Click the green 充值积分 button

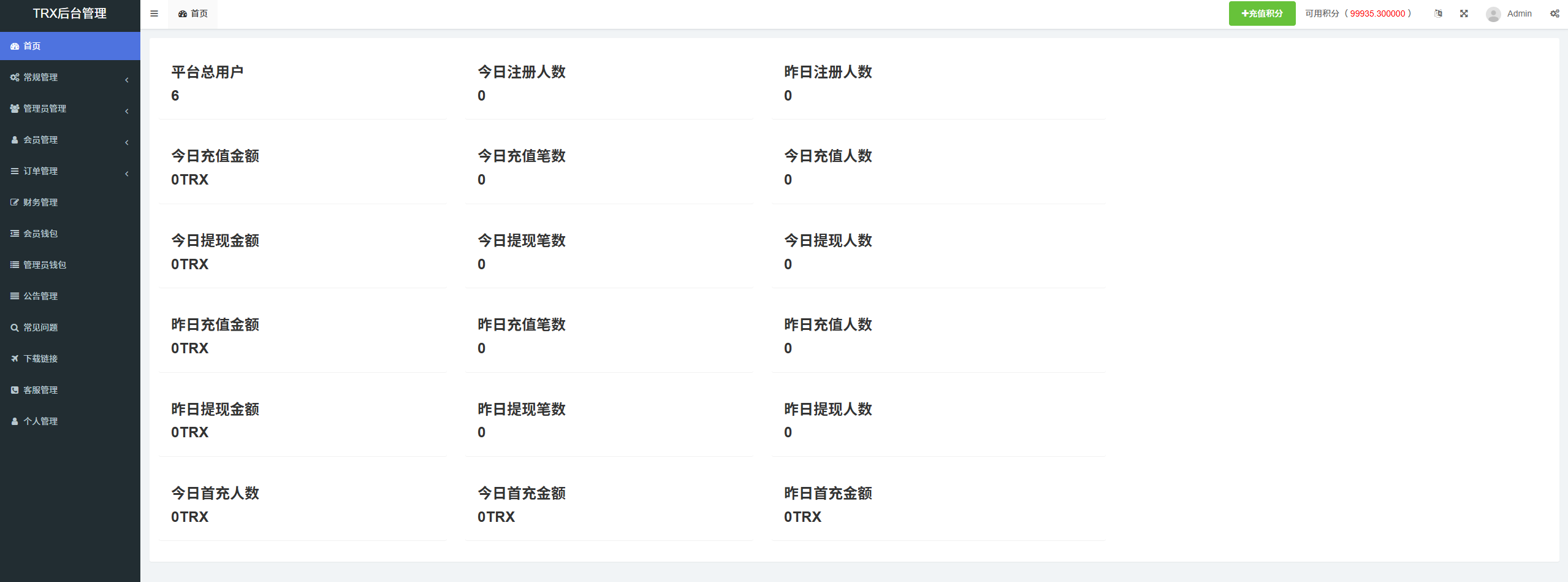pos(1262,13)
